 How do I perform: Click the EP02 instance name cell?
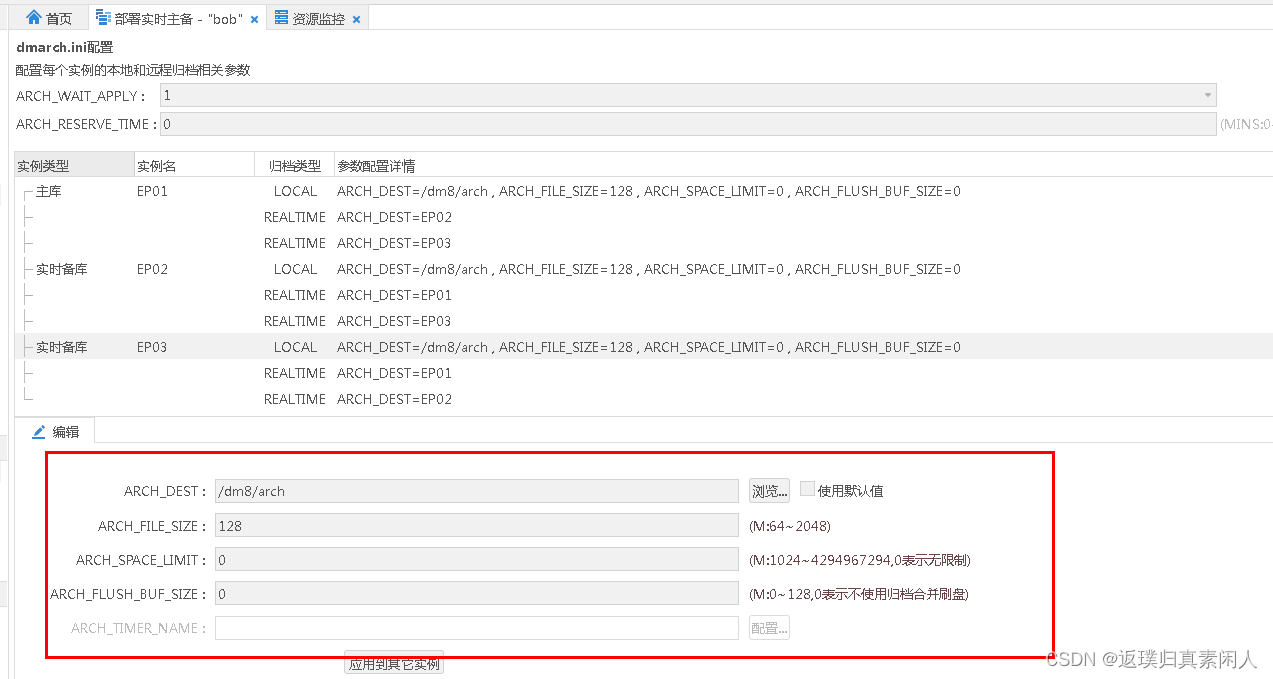[152, 269]
